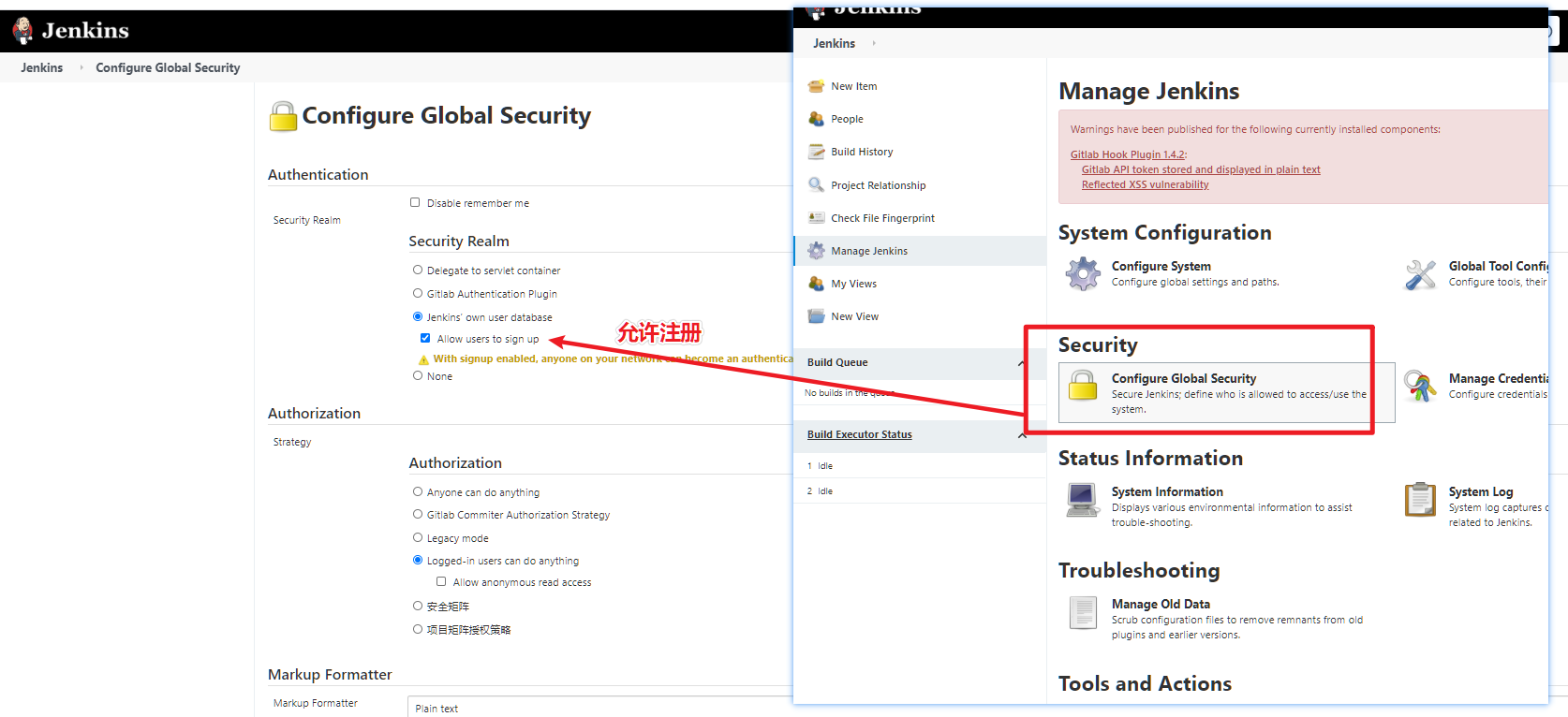The height and width of the screenshot is (717, 1568).
Task: Click the Jenkins butler logo icon
Action: click(22, 31)
